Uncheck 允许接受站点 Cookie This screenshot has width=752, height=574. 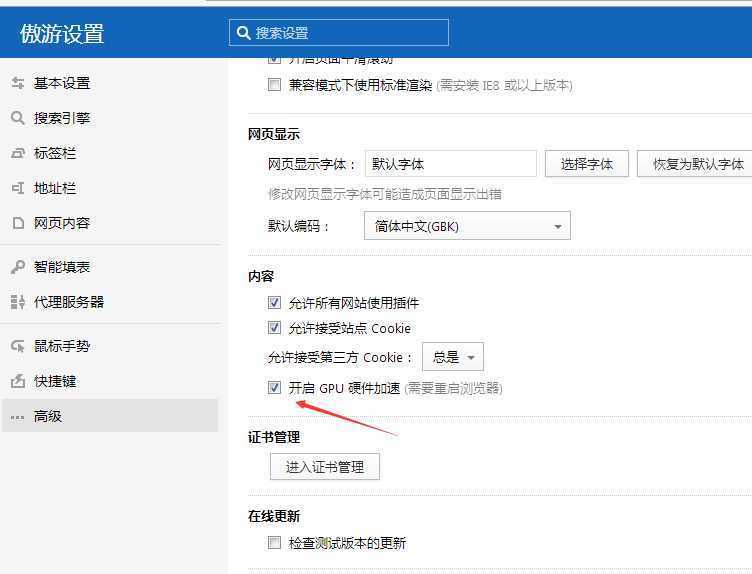click(x=274, y=328)
